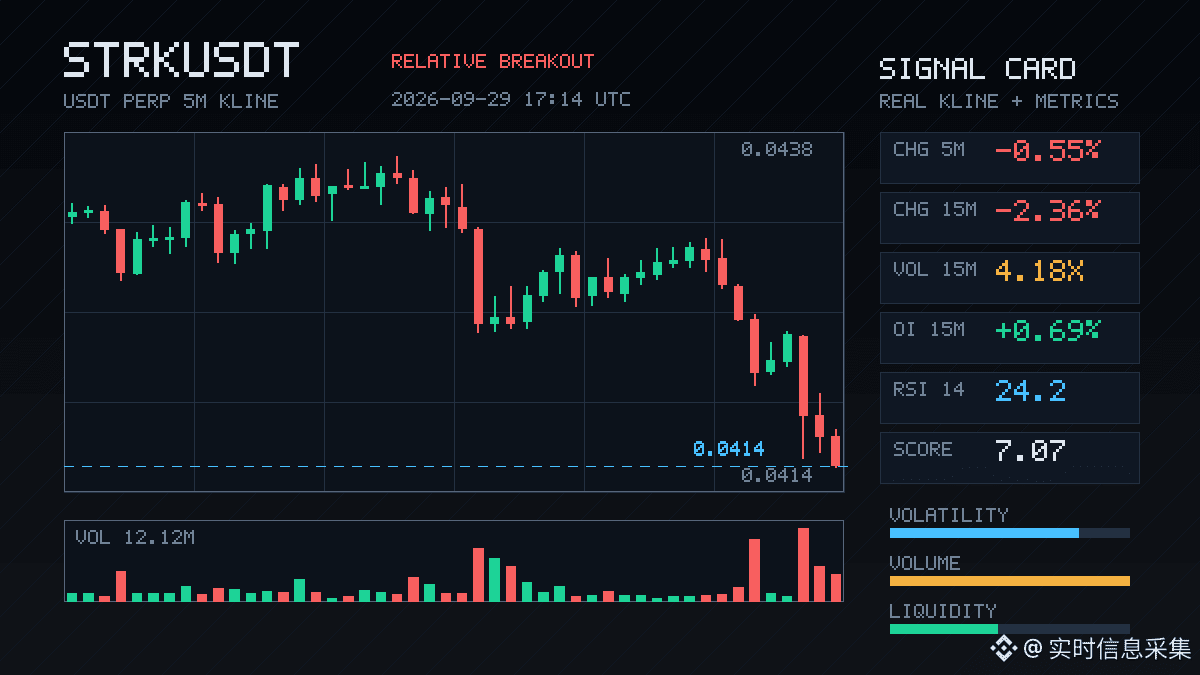Screen dimensions: 1200x675
Task: Click the Binance logo icon in watermark
Action: 1003,649
